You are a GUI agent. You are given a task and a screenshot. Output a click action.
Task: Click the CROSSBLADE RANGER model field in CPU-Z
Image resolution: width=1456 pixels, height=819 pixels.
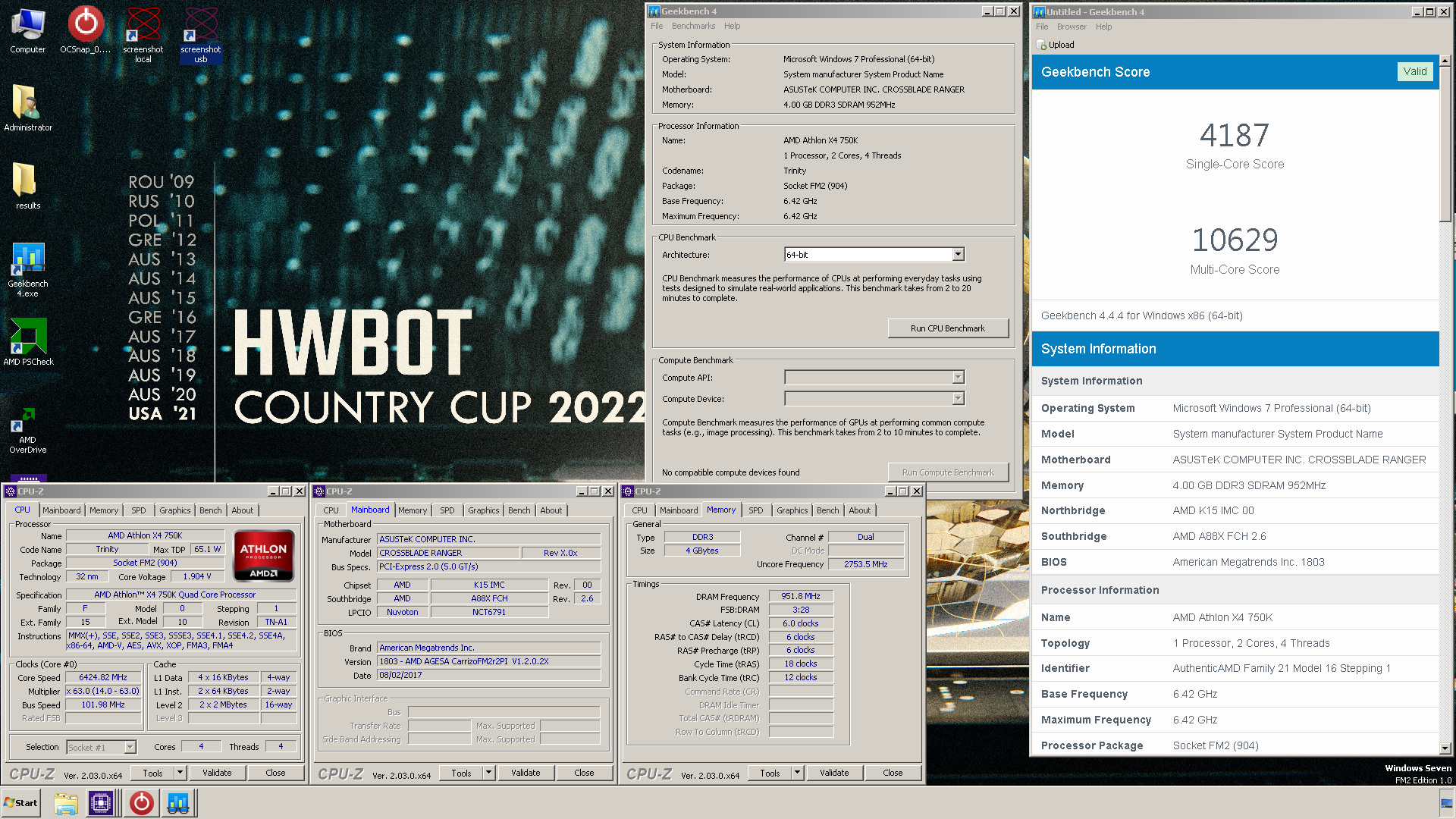click(448, 553)
